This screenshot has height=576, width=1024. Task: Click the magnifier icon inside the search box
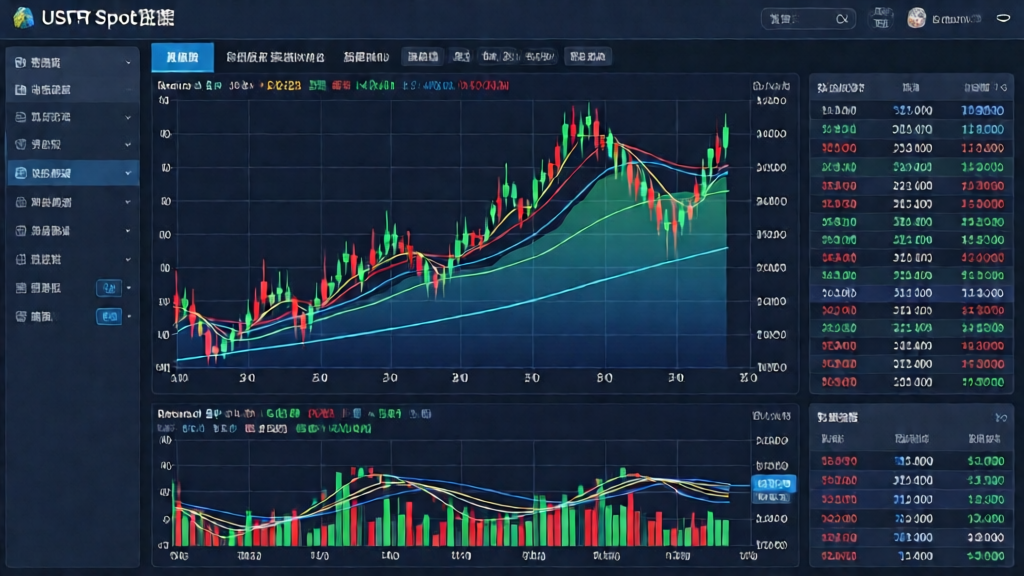click(842, 19)
